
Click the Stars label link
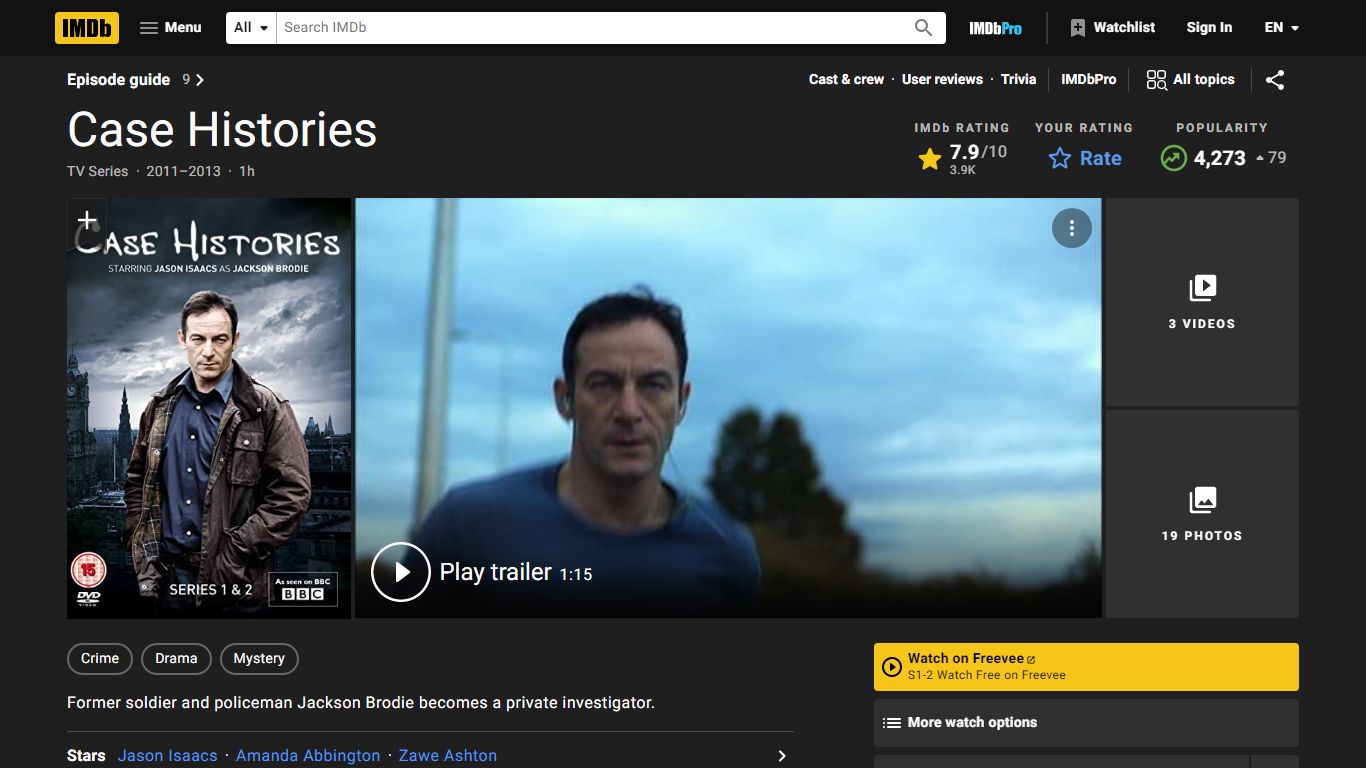click(x=86, y=756)
